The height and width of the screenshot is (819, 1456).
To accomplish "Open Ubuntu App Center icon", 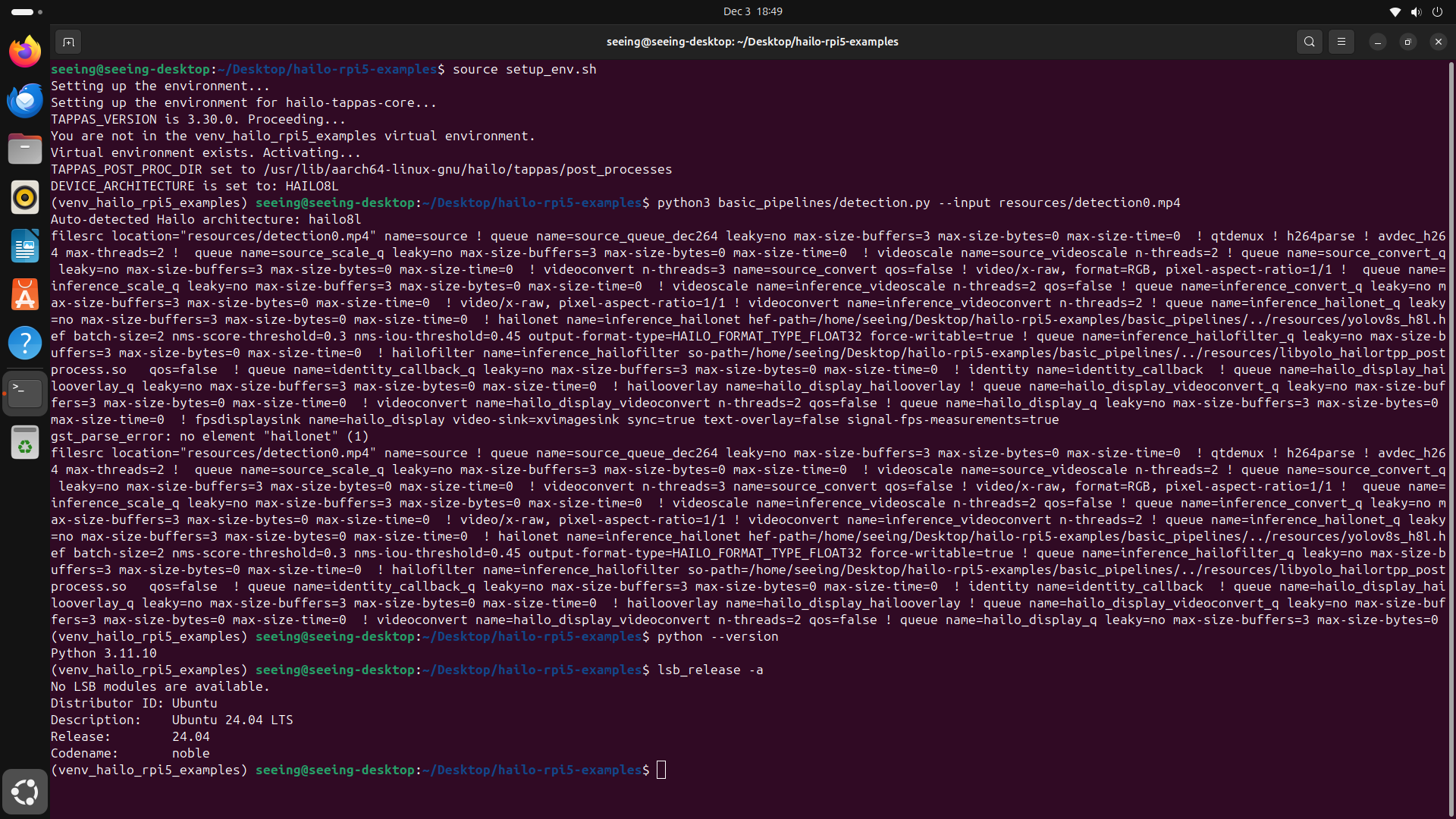I will pos(25,294).
